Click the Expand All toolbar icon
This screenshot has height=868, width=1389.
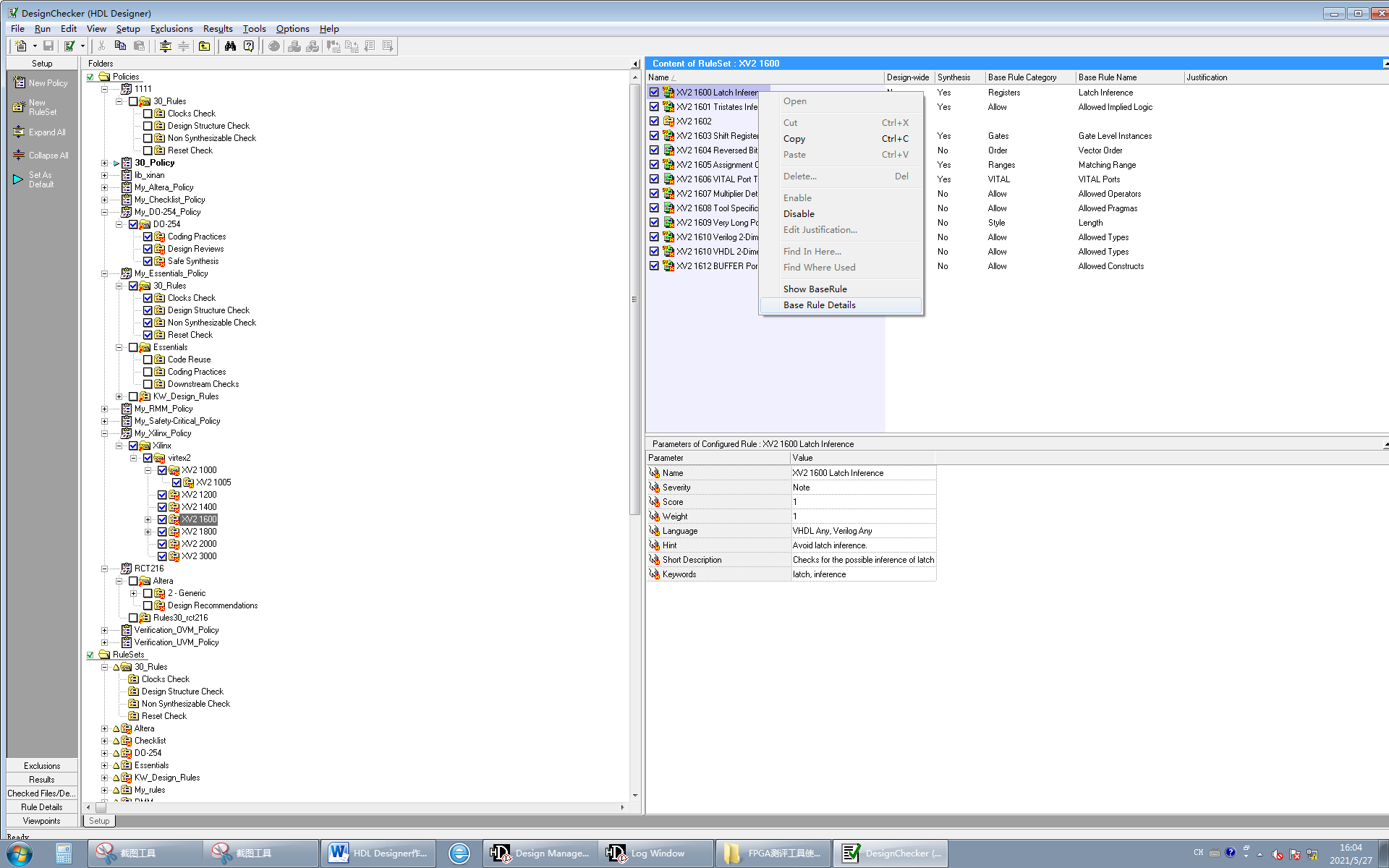pos(165,46)
